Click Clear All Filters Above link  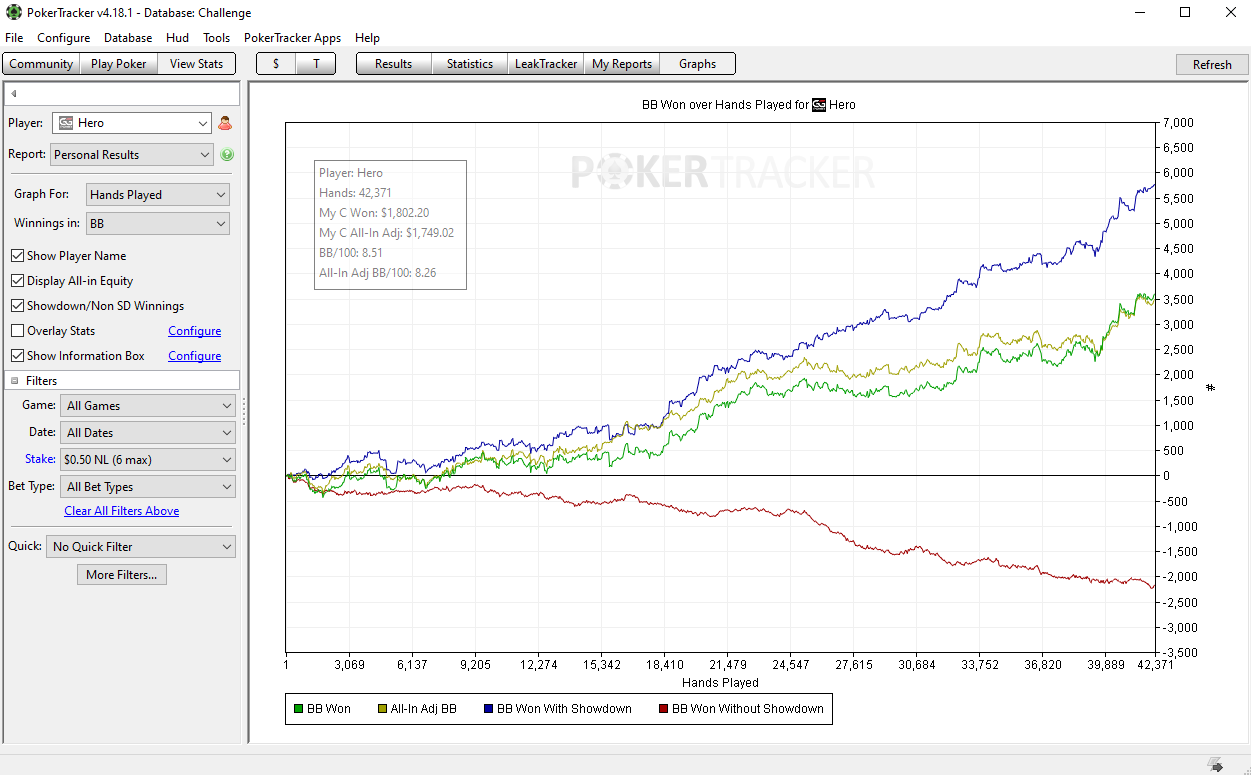[x=122, y=511]
